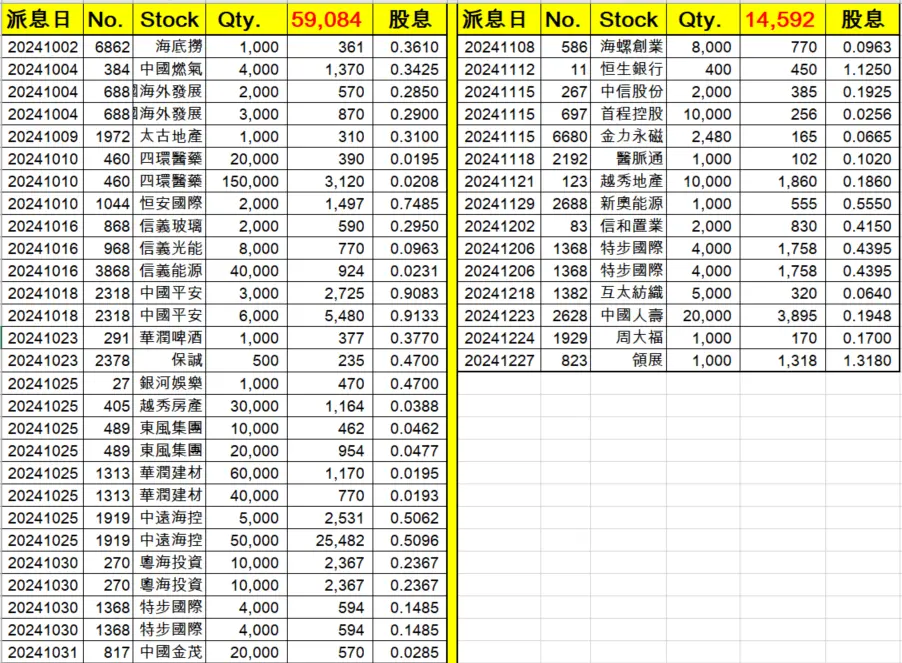
Task: Select the amount cell 25,482
Action: click(330, 541)
